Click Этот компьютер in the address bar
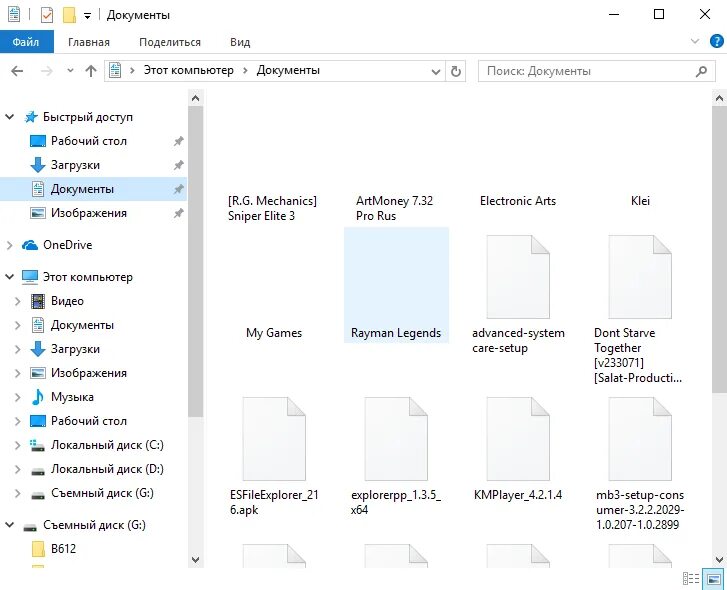Screen dimensions: 727x590 click(188, 70)
